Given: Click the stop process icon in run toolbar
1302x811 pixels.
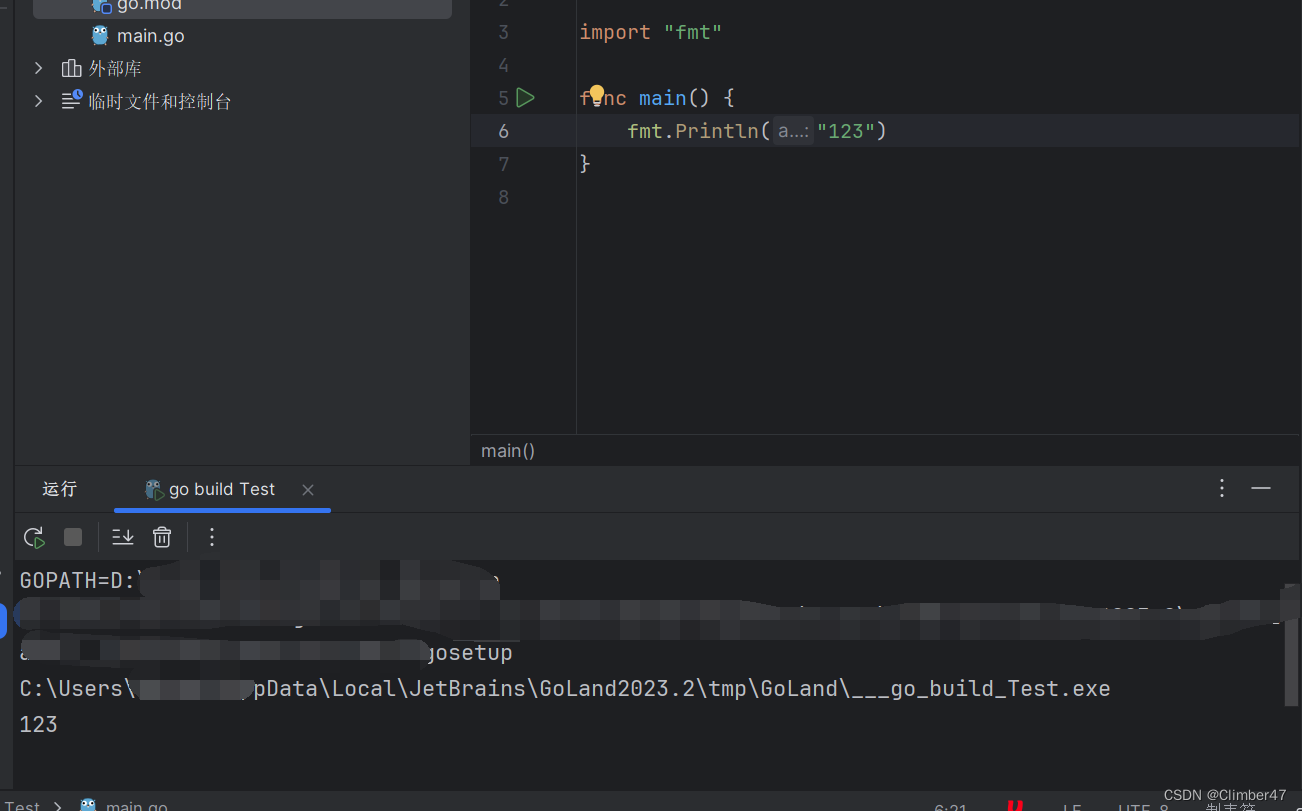Looking at the screenshot, I should 72,537.
